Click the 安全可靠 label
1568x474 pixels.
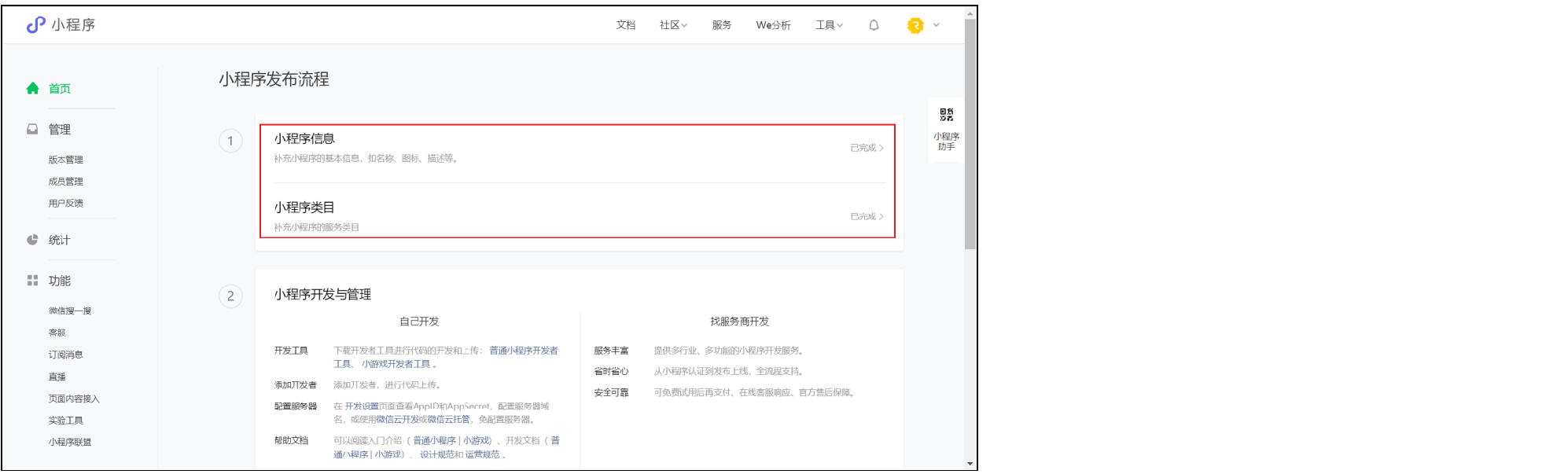point(611,392)
